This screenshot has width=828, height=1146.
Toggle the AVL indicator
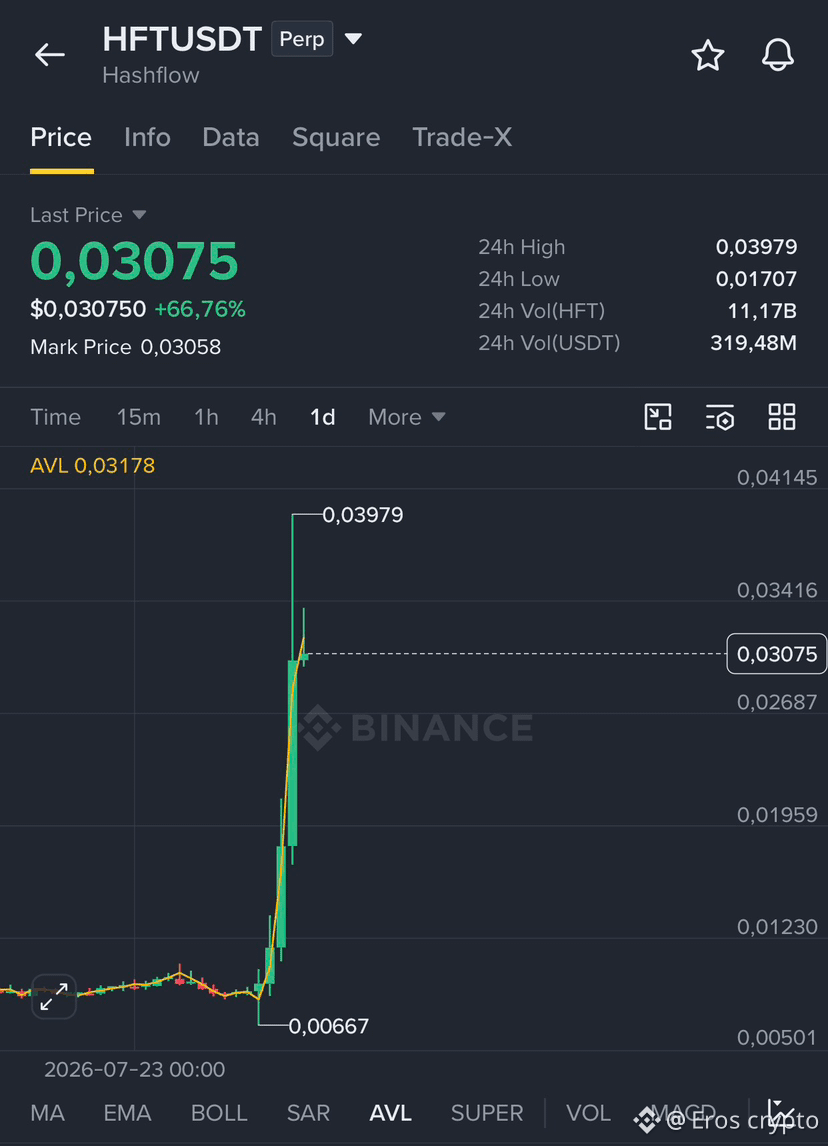coord(391,1113)
